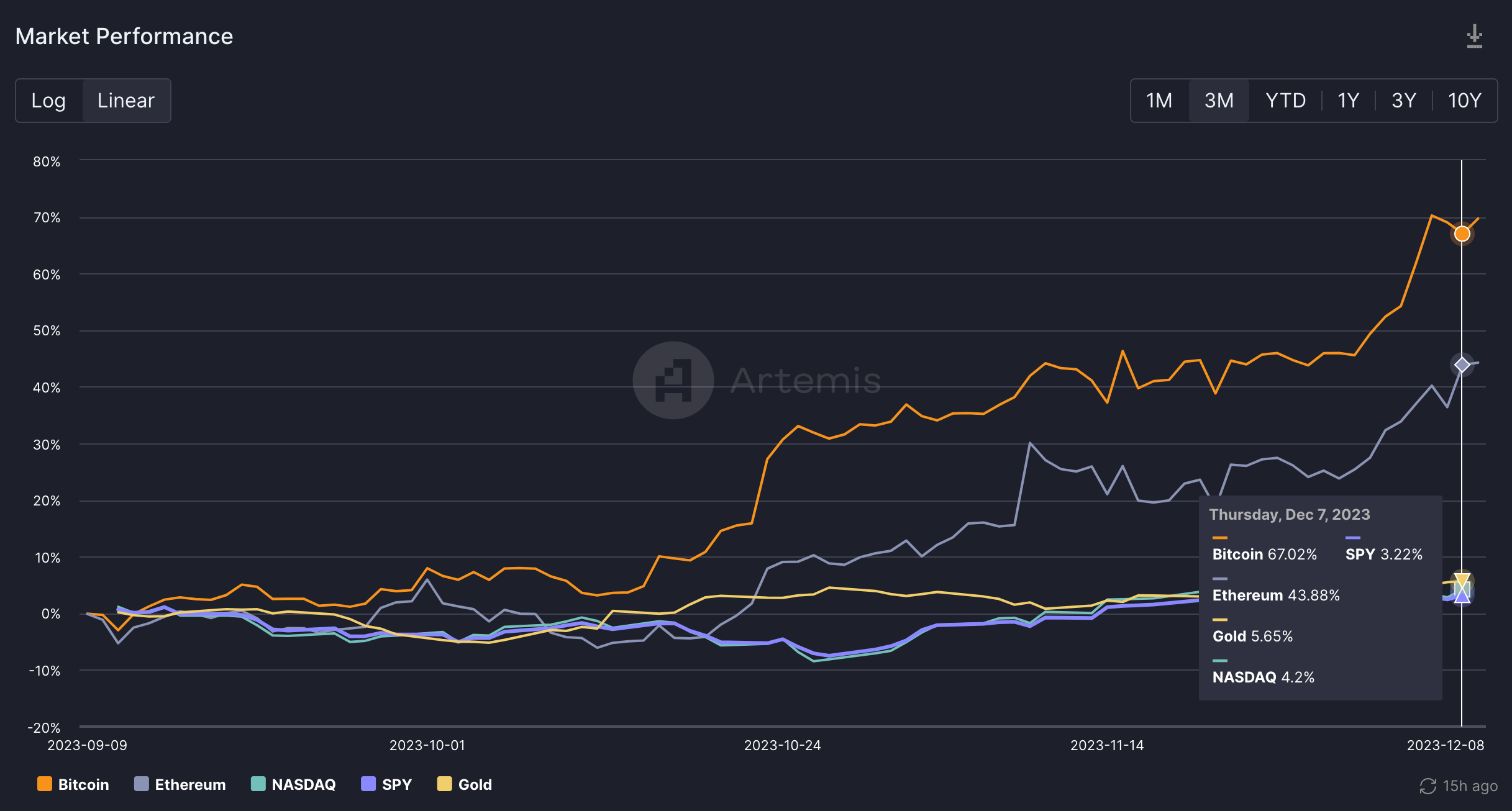Click the 2023-12-08 x-axis date label
Screen dimensions: 1512x811
(1446, 745)
